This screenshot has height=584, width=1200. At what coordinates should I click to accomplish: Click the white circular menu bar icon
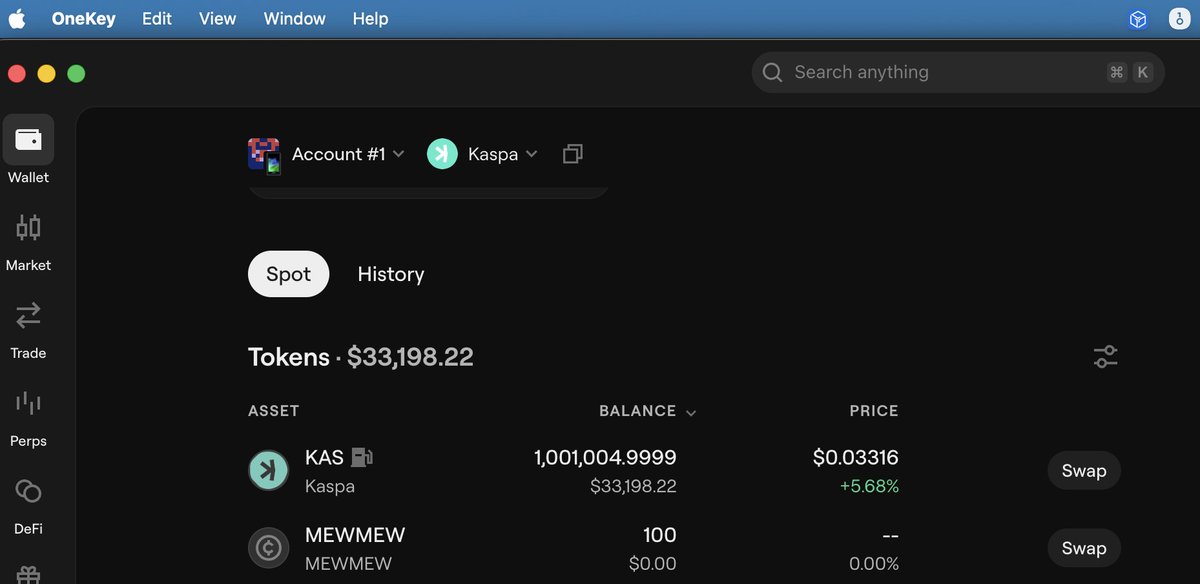pyautogui.click(x=1178, y=19)
